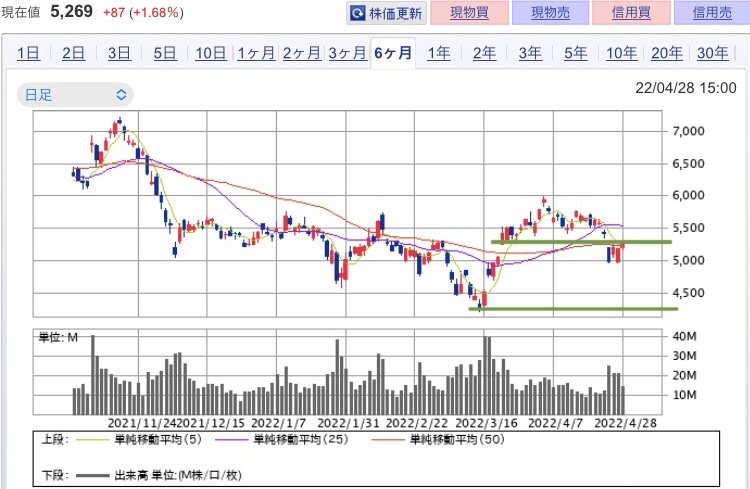Show the 1年 chart period
Screen dimensions: 750x489
coord(439,53)
